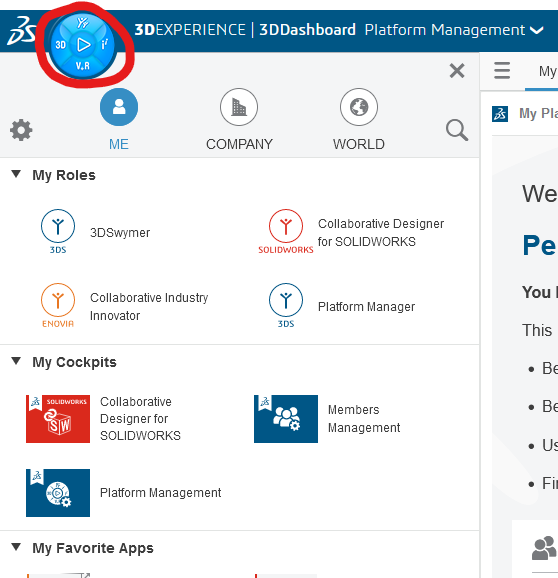Click the members group icon in dashboard

click(x=544, y=548)
